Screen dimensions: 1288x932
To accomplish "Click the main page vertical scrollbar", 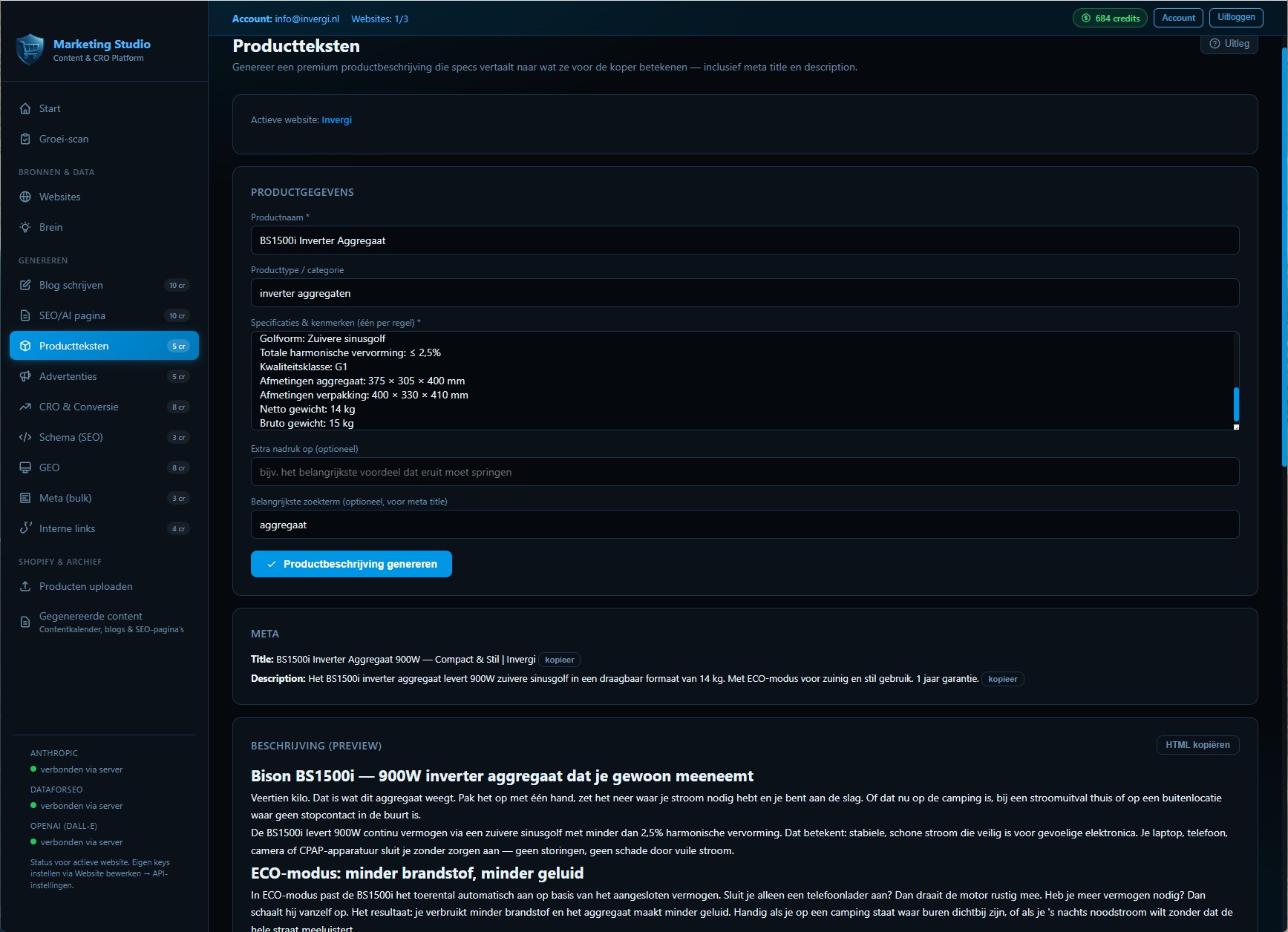I will tap(1284, 257).
